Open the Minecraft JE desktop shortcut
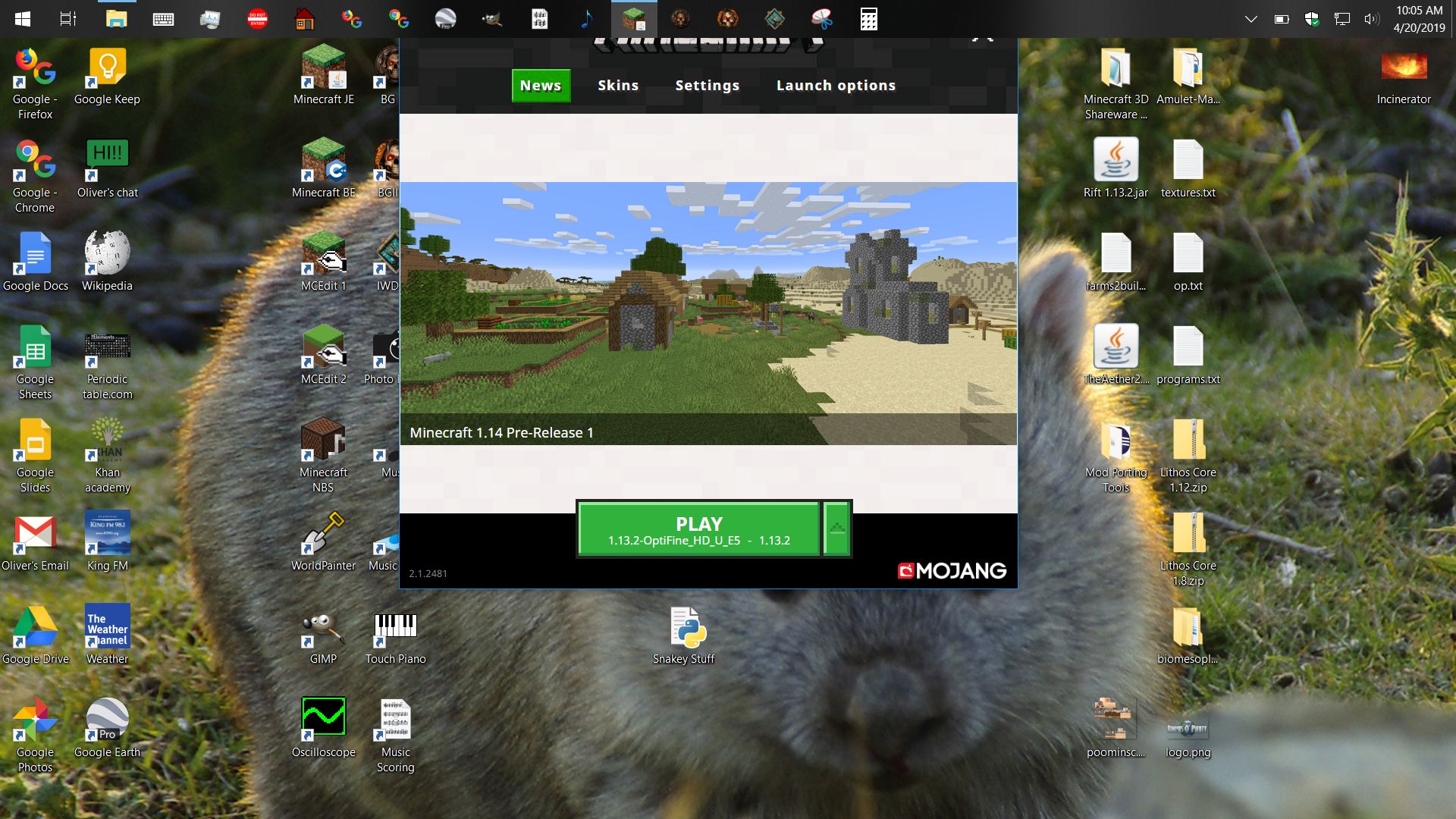Image resolution: width=1456 pixels, height=819 pixels. (324, 68)
